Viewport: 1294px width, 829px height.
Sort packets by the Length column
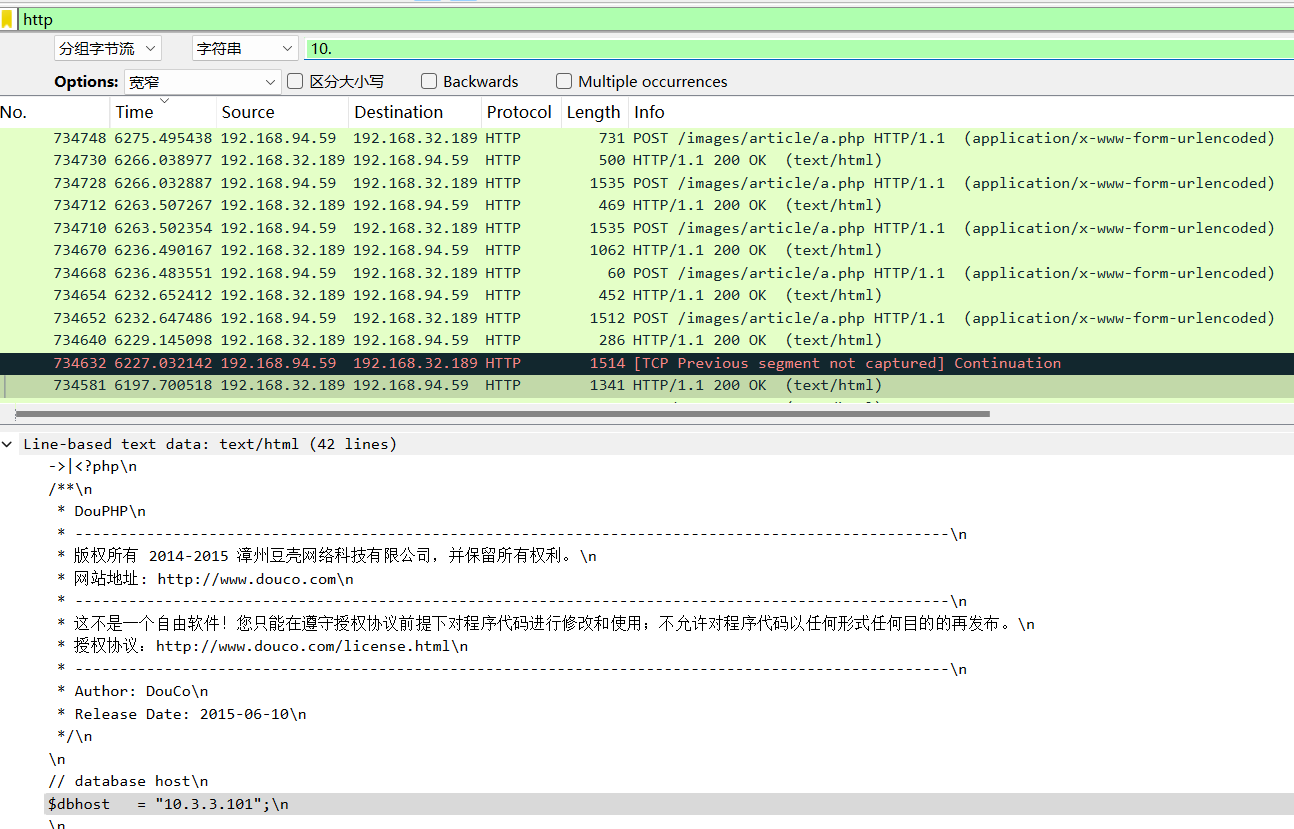click(x=592, y=111)
